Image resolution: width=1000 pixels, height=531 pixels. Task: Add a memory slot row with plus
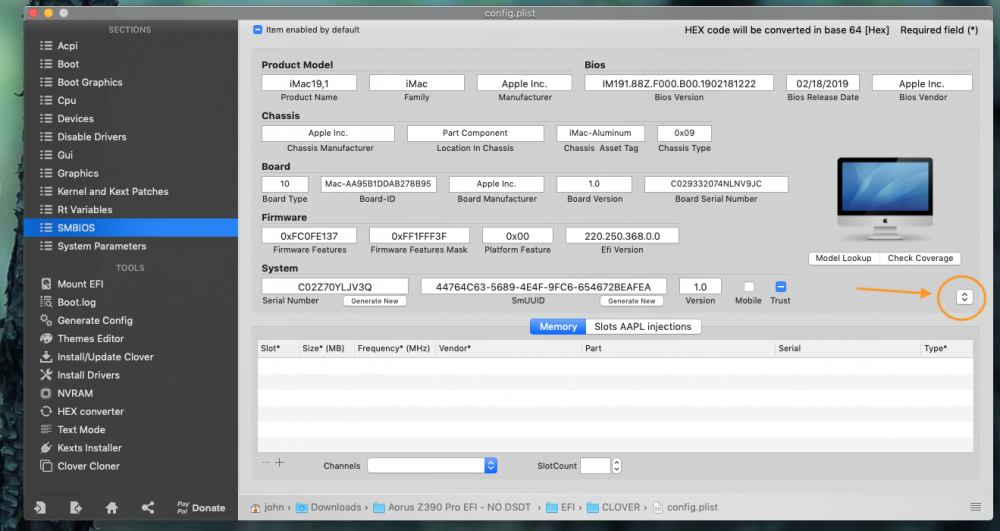tap(279, 463)
